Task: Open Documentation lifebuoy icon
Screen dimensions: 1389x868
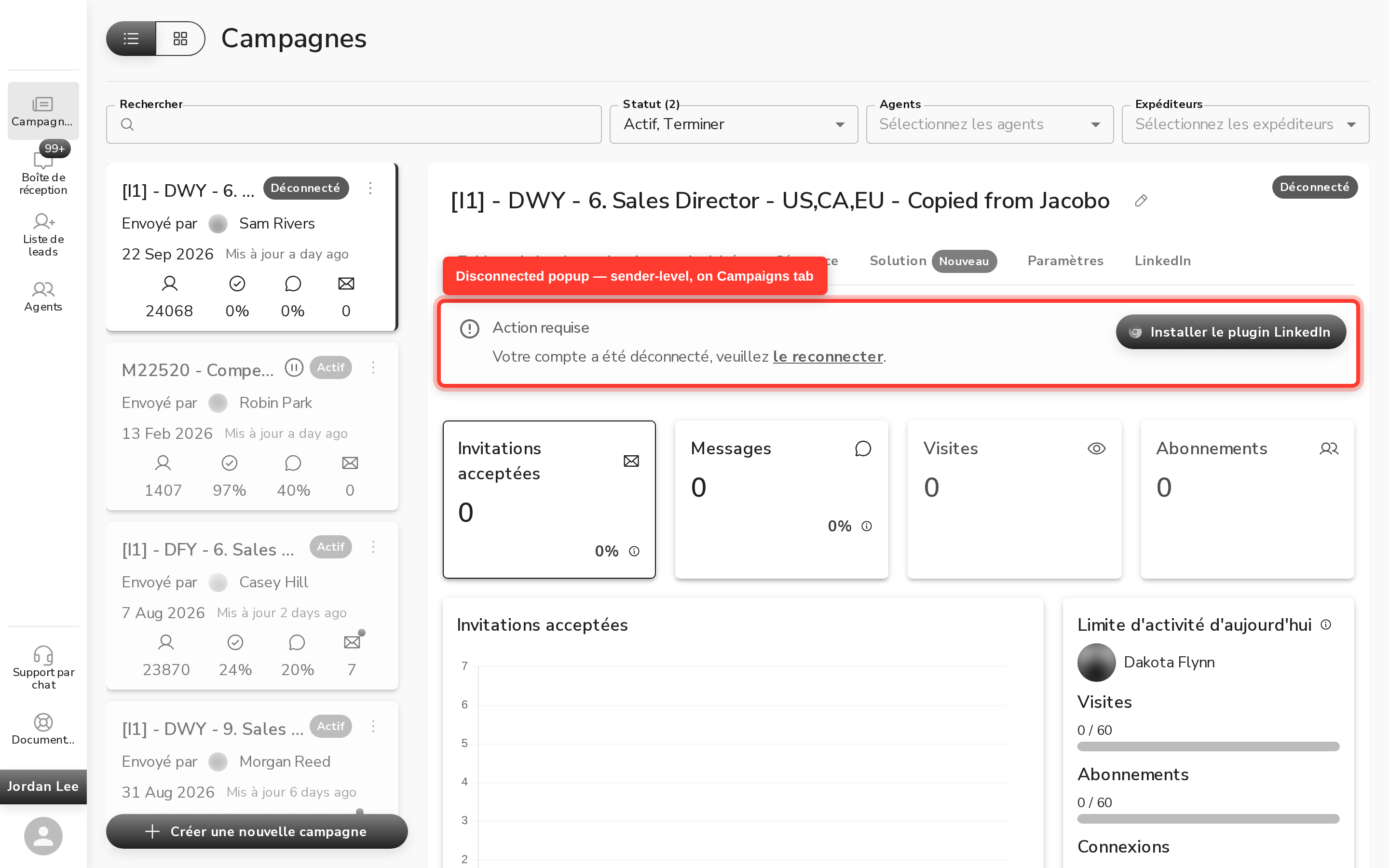Action: click(43, 722)
